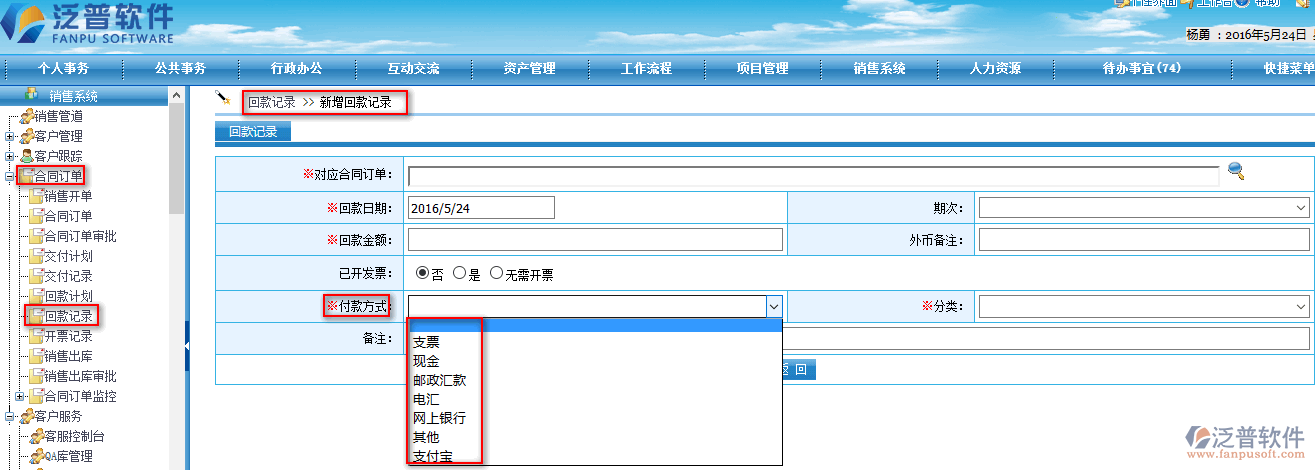Open 销售系统 in the top navigation
This screenshot has width=1315, height=470.
click(x=879, y=69)
